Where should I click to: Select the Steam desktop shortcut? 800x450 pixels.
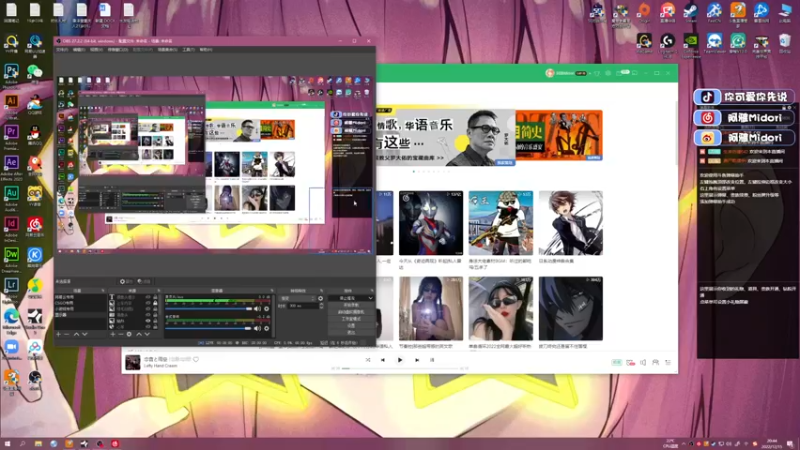click(x=691, y=10)
